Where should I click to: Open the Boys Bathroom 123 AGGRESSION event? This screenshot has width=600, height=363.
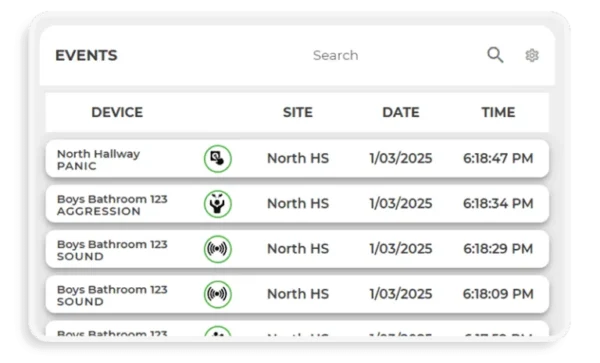pos(297,203)
